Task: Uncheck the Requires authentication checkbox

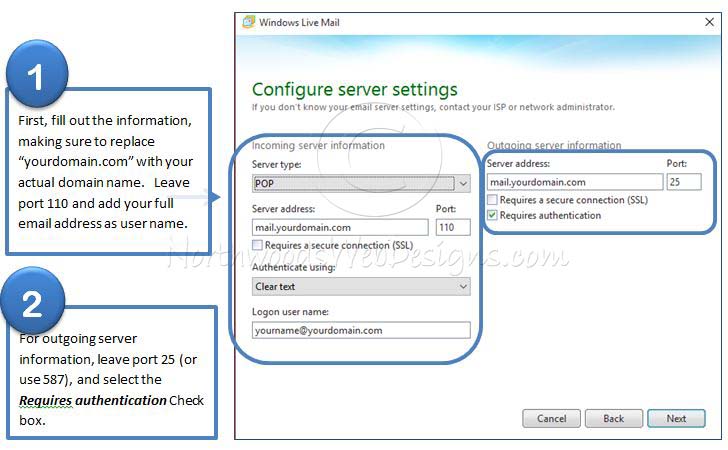Action: 493,215
